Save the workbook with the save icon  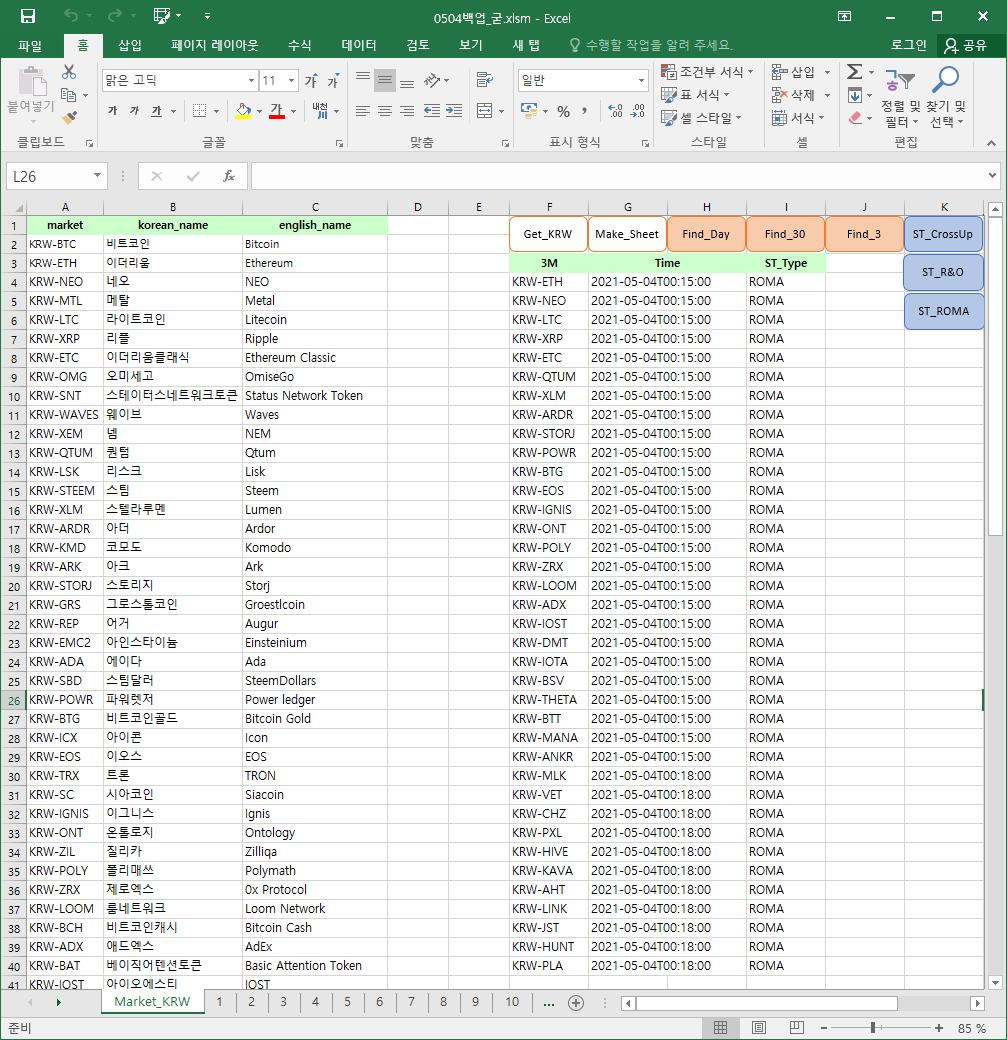28,16
